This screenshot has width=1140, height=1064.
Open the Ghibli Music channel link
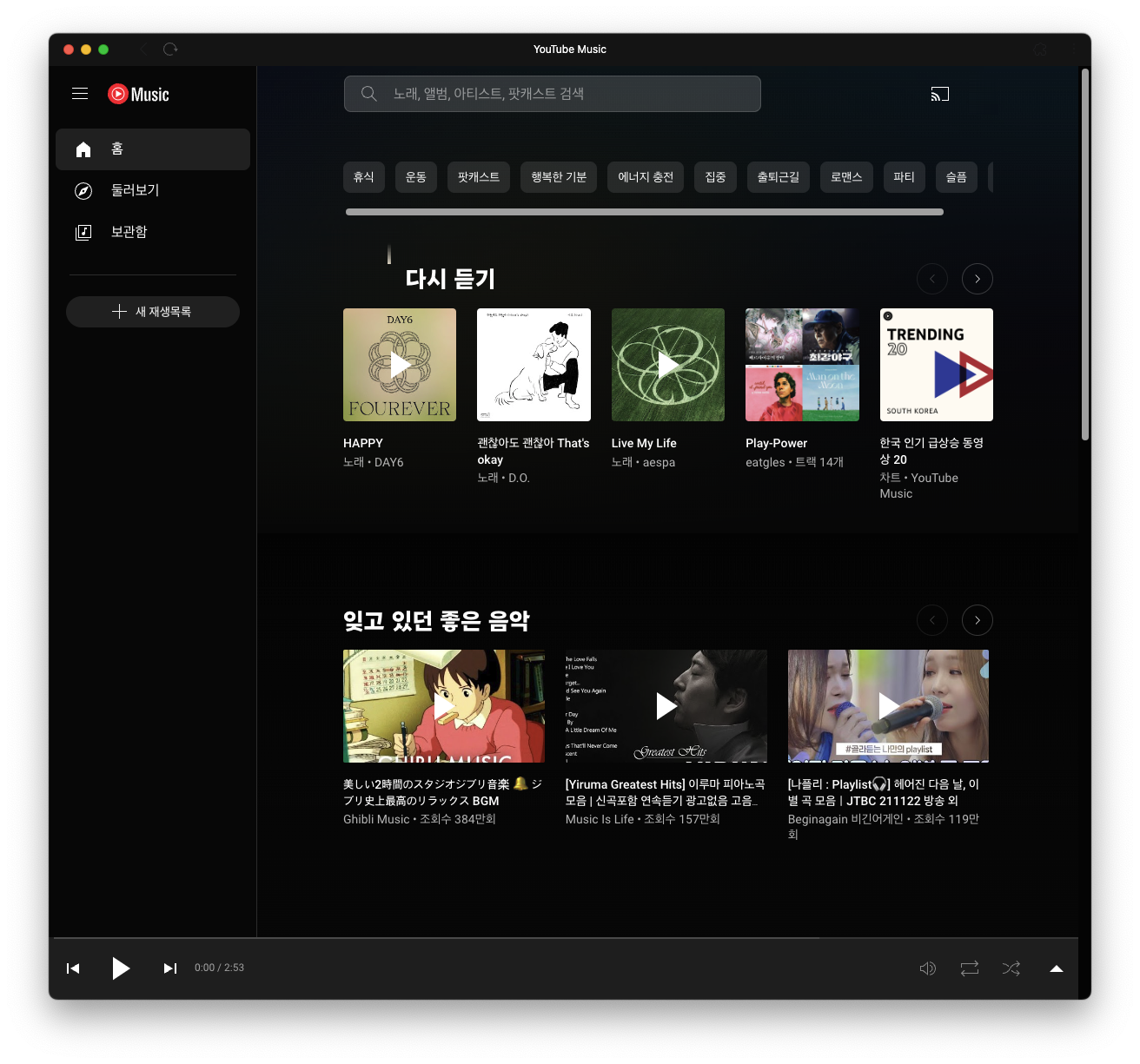coord(376,819)
